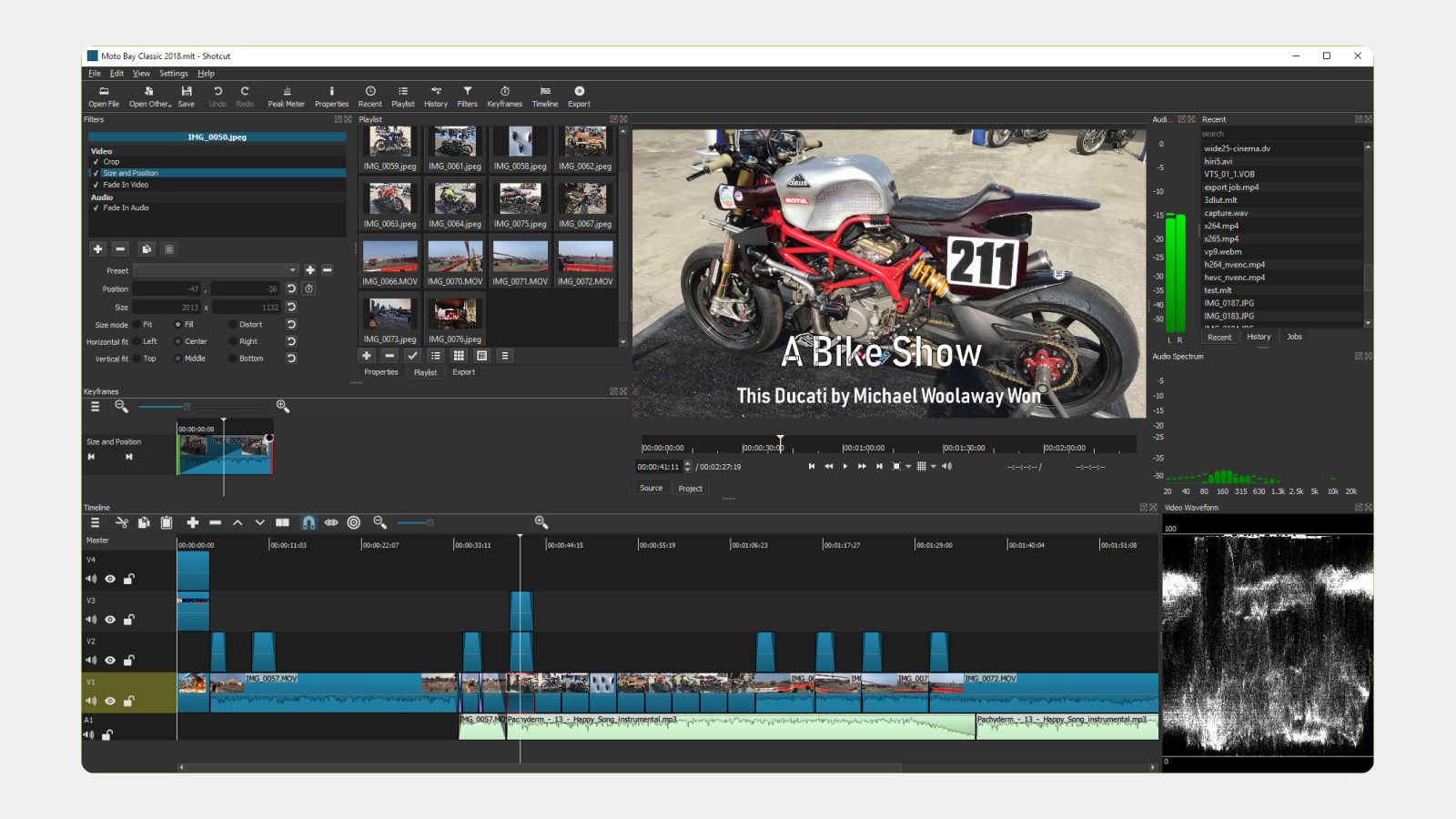The image size is (1456, 819).
Task: Click the Export toolbar icon
Action: point(579,96)
